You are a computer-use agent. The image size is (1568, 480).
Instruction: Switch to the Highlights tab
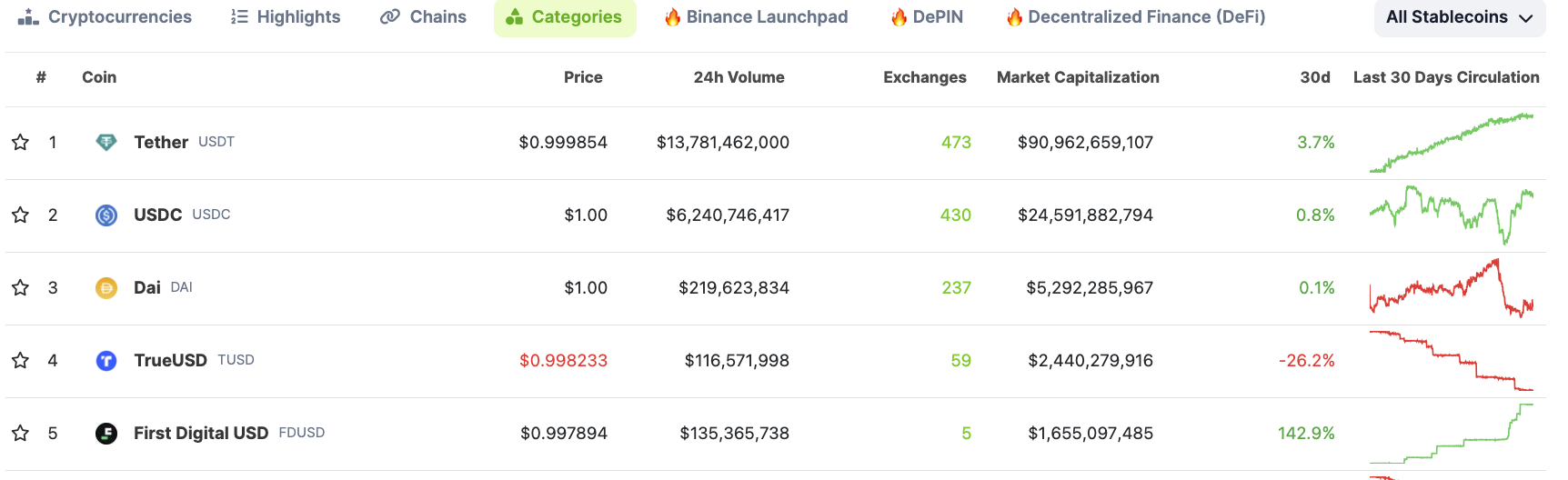[x=286, y=16]
